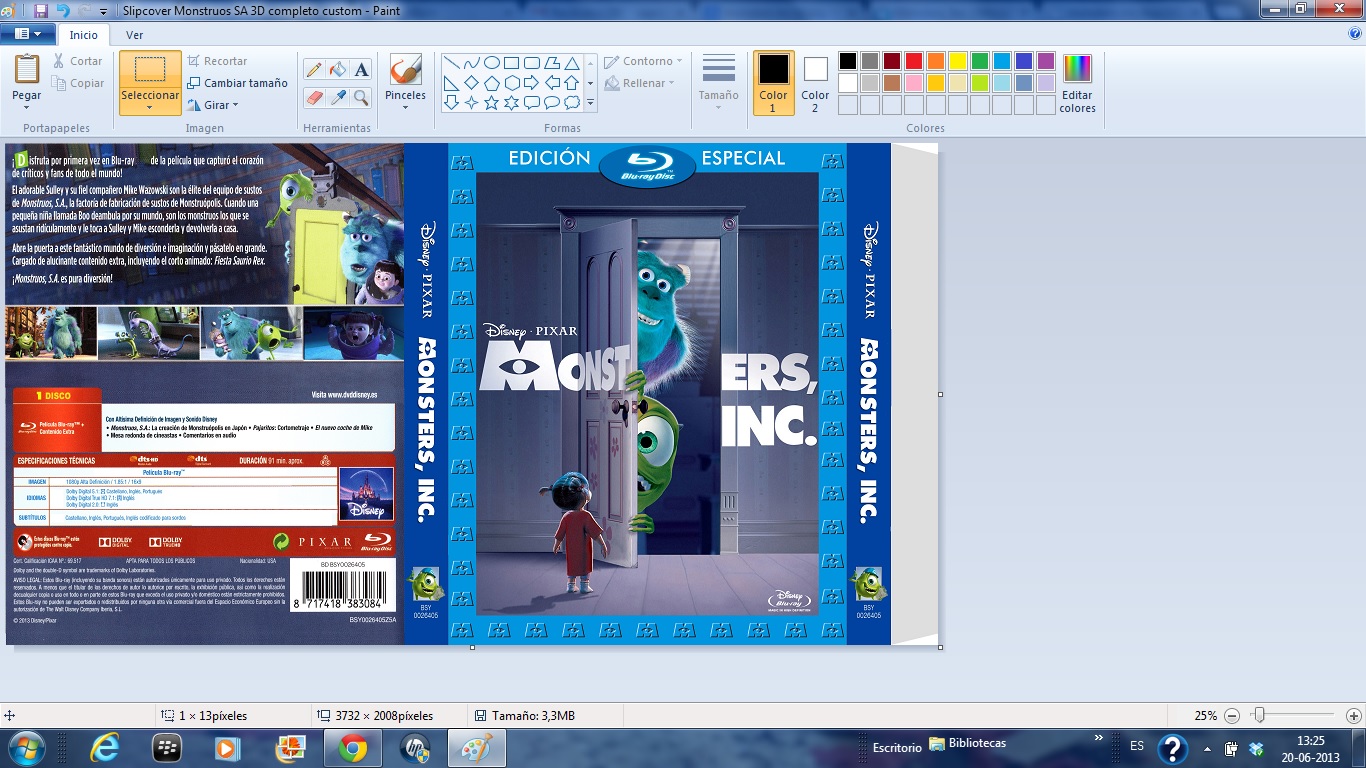
Task: Open Editar colores dialog
Action: click(1077, 83)
